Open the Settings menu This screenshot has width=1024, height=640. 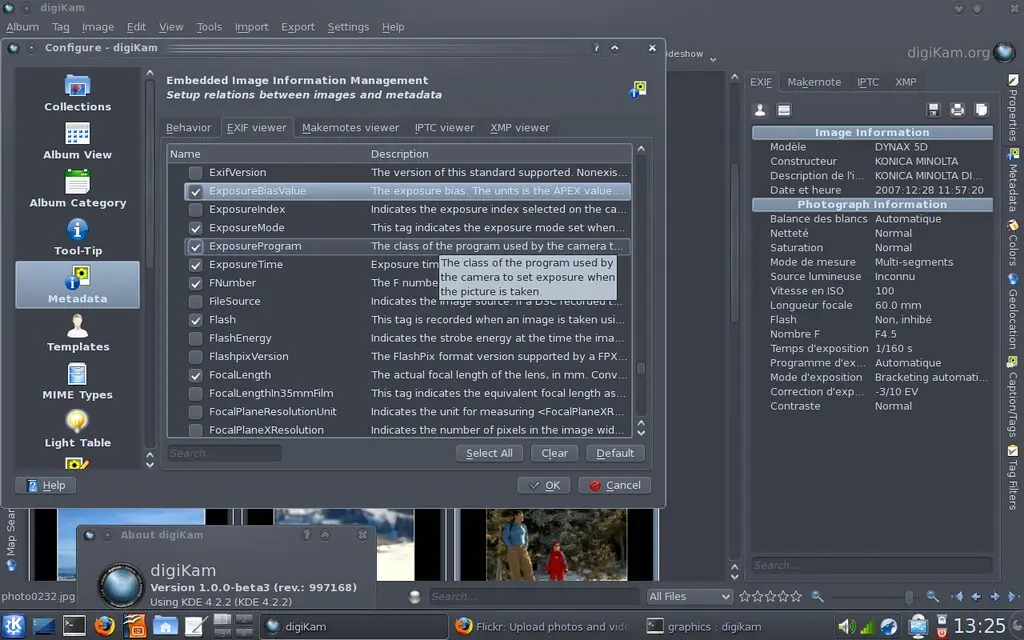tap(346, 27)
